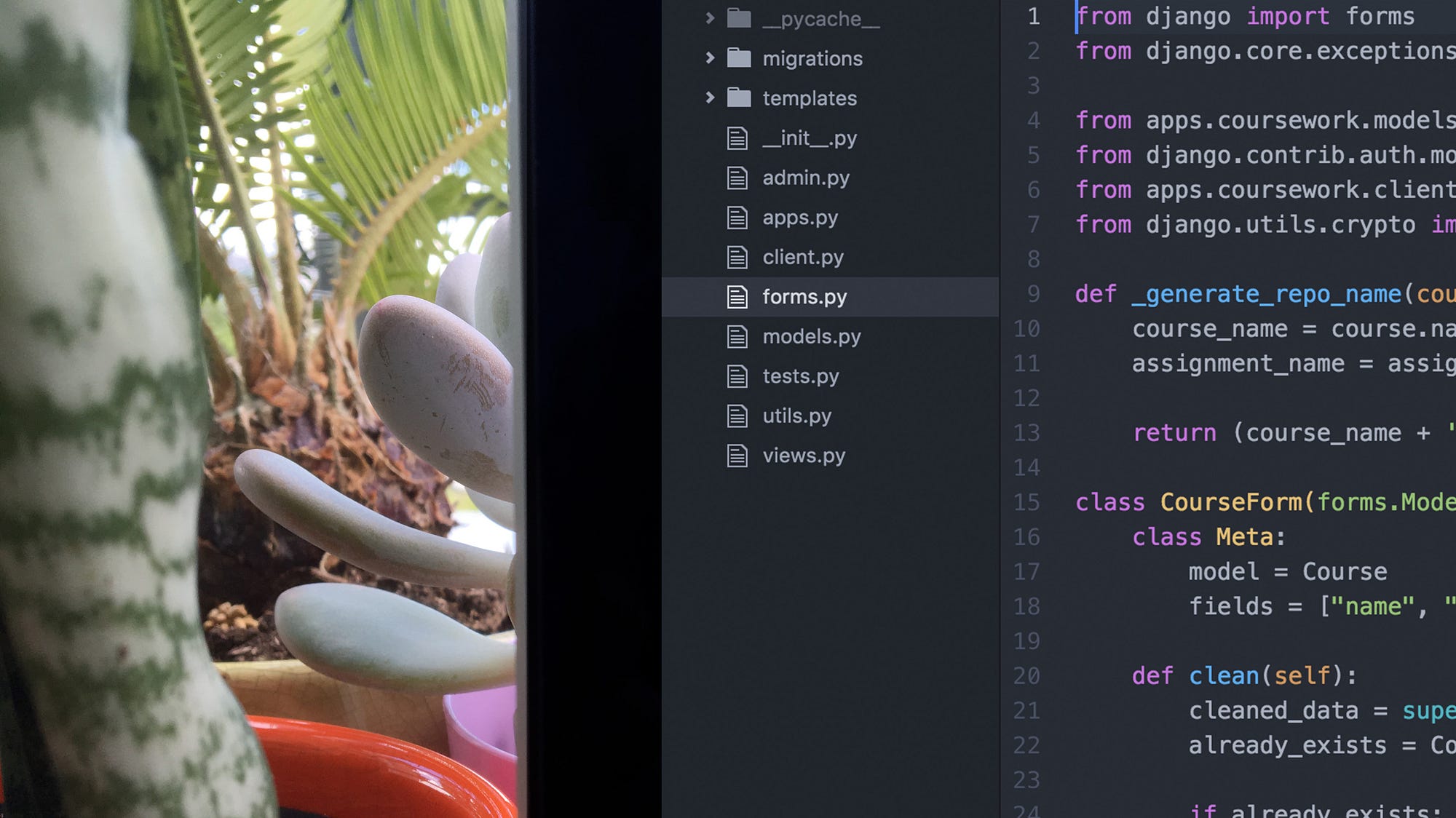Click line number 9 in the gutter
The image size is (1456, 818).
tap(1033, 294)
